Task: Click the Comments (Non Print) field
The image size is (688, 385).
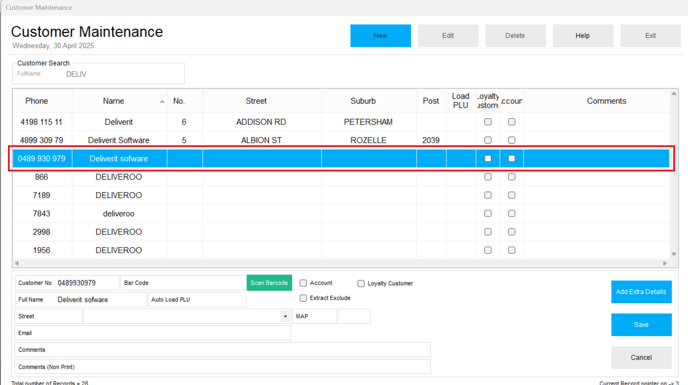Action: 223,367
